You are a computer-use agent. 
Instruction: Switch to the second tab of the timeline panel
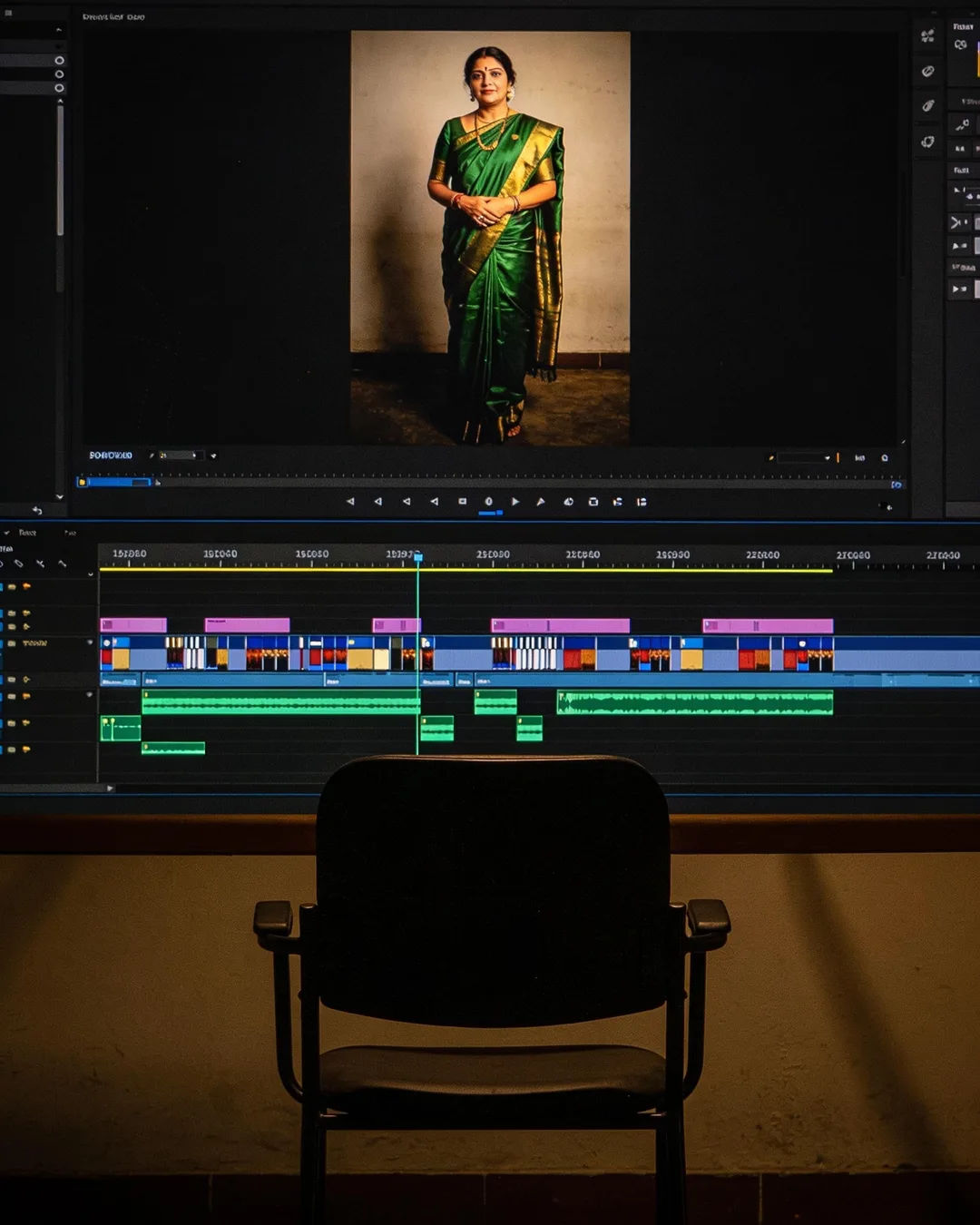click(x=70, y=533)
